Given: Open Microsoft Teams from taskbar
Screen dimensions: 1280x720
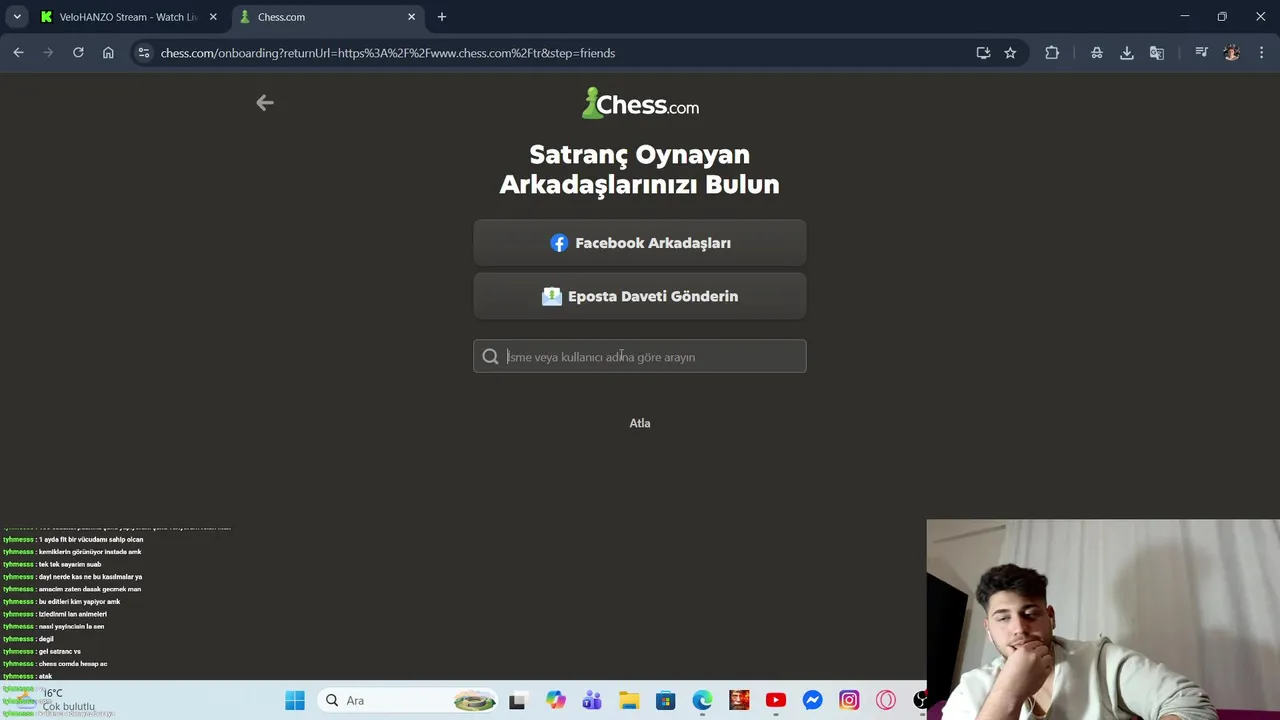Looking at the screenshot, I should click(x=592, y=701).
